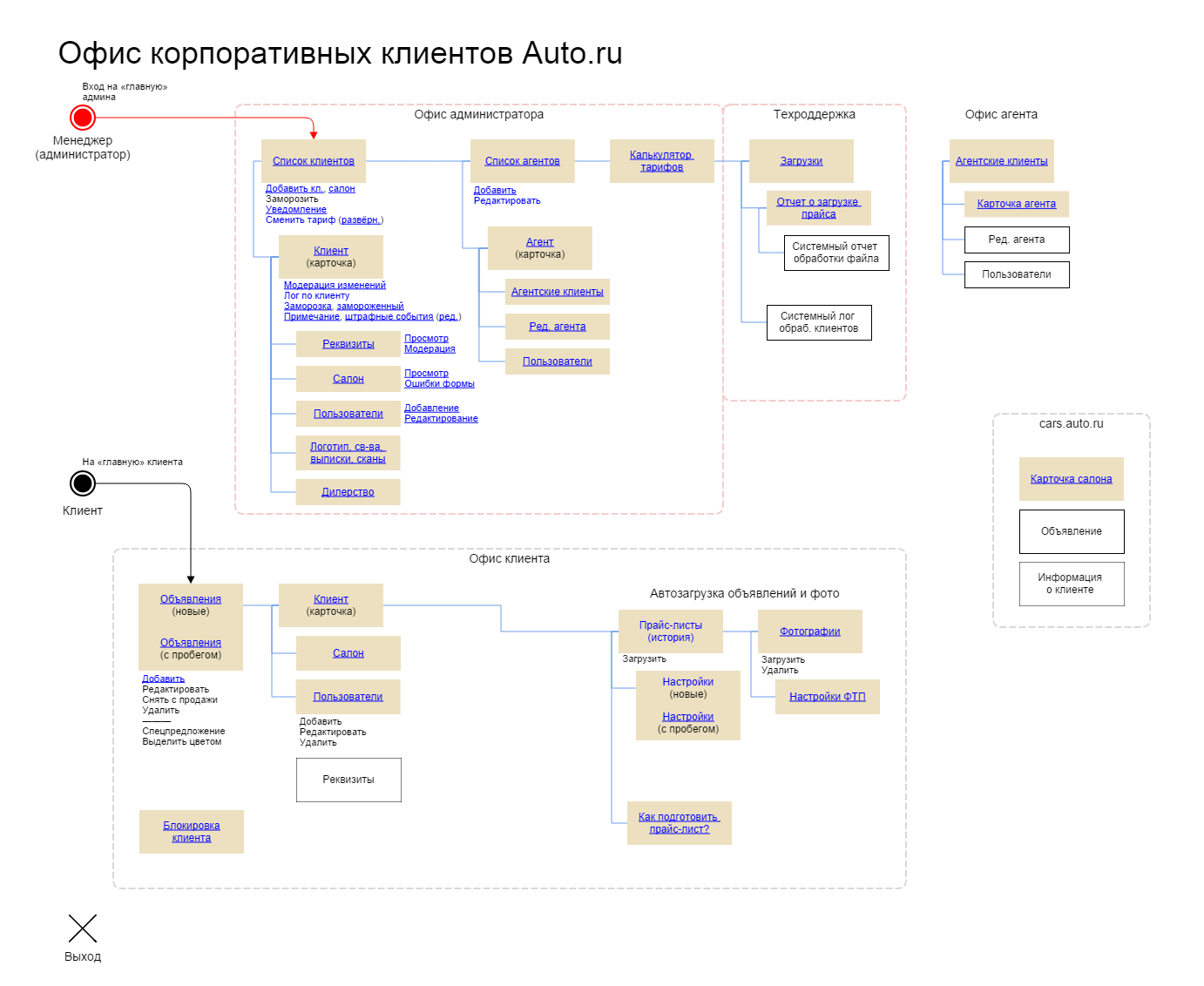Open Объявления (новые) link
The height and width of the screenshot is (986, 1204).
pyautogui.click(x=191, y=599)
